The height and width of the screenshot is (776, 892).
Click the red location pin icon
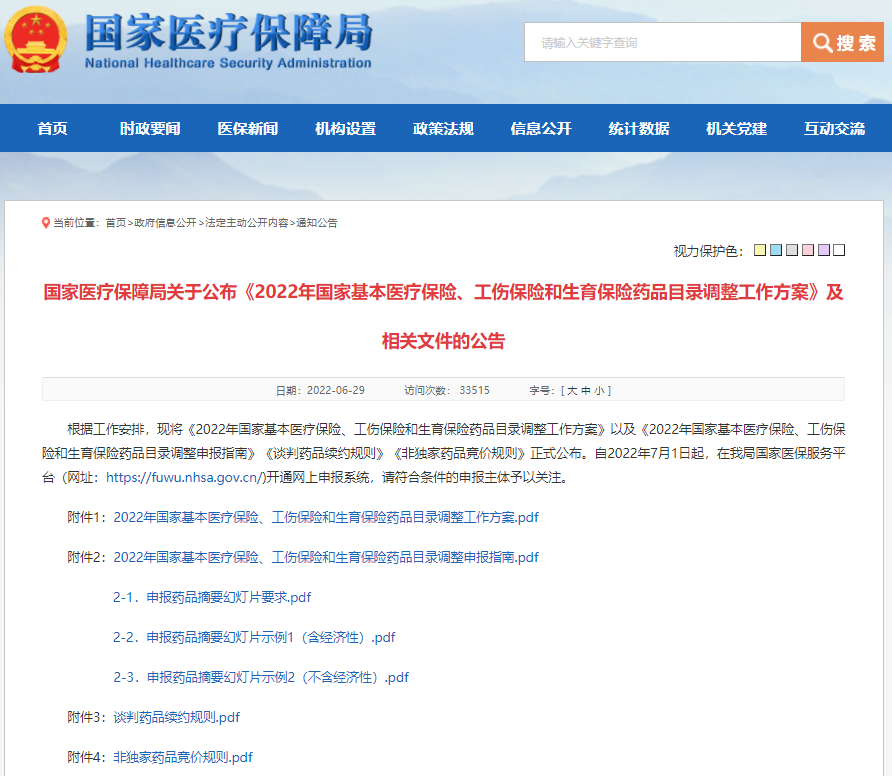coord(46,223)
